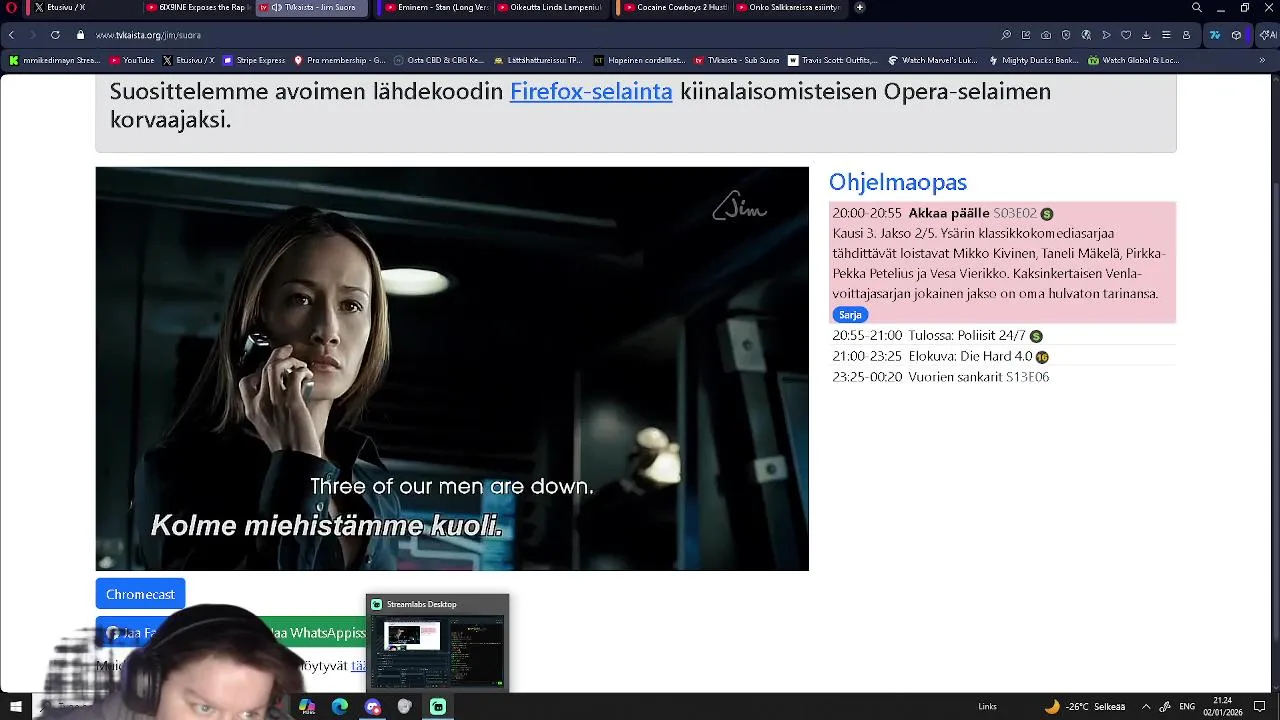Open the downloads icon in toolbar

click(1146, 35)
